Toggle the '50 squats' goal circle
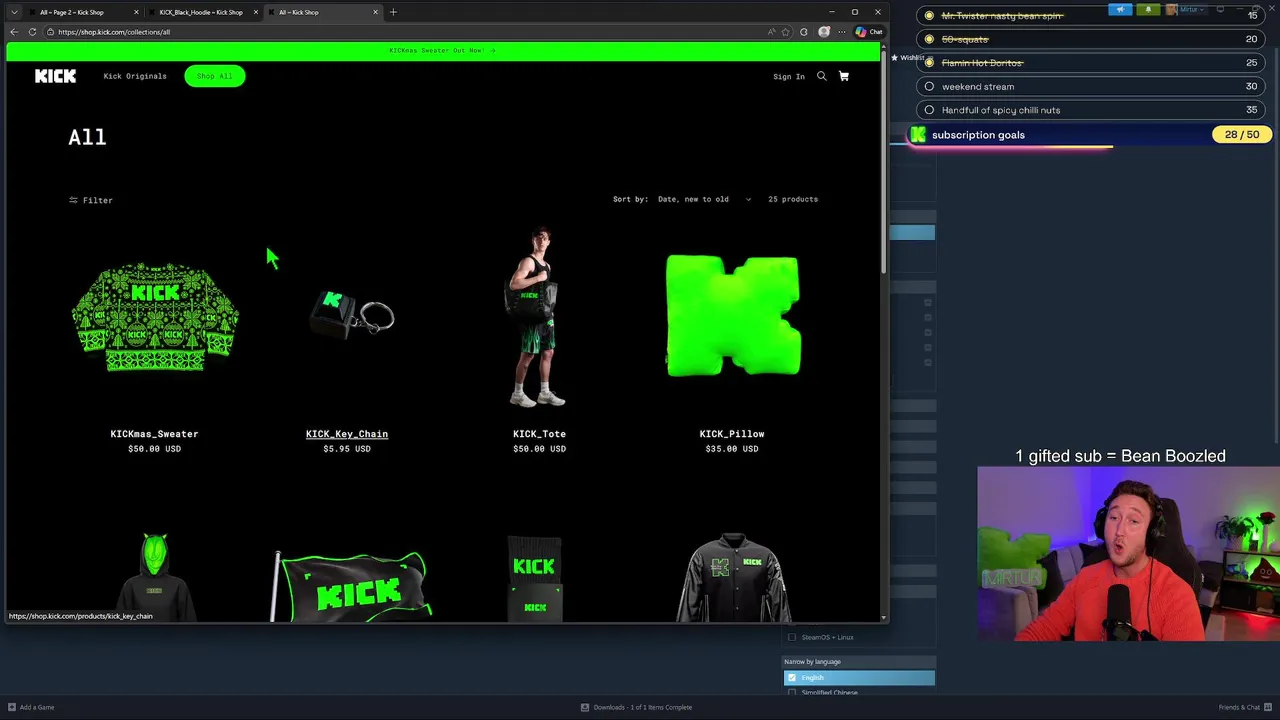The image size is (1280, 720). tap(929, 39)
